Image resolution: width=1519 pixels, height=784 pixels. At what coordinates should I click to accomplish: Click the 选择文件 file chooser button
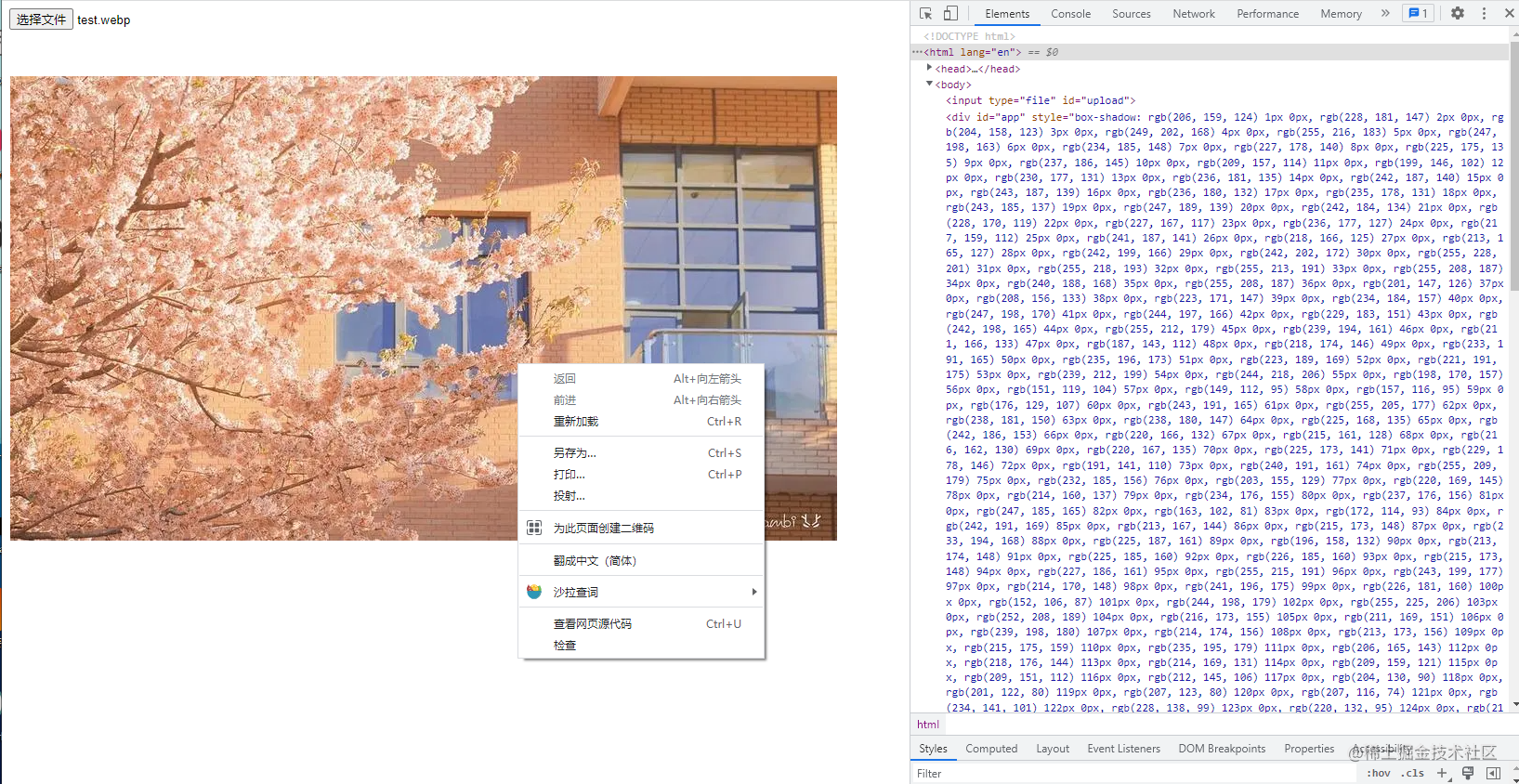pos(41,20)
